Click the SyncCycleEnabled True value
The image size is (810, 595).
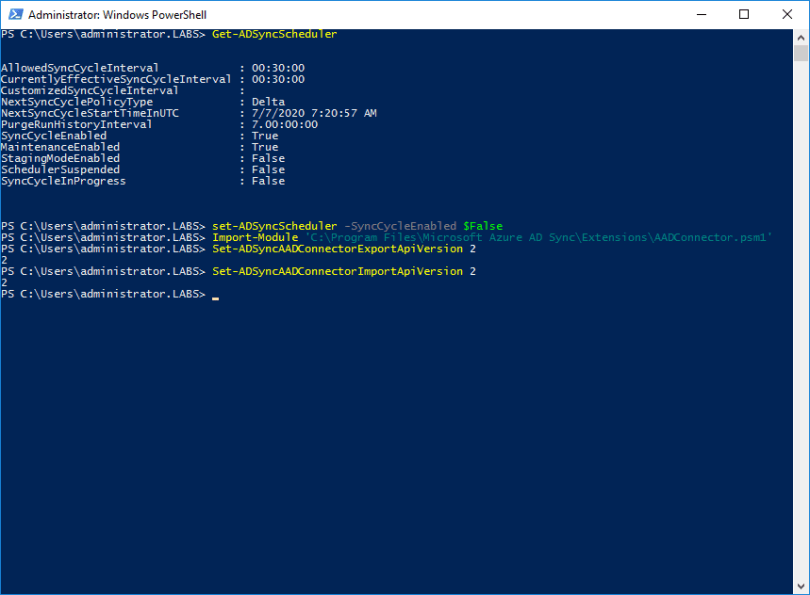[265, 135]
